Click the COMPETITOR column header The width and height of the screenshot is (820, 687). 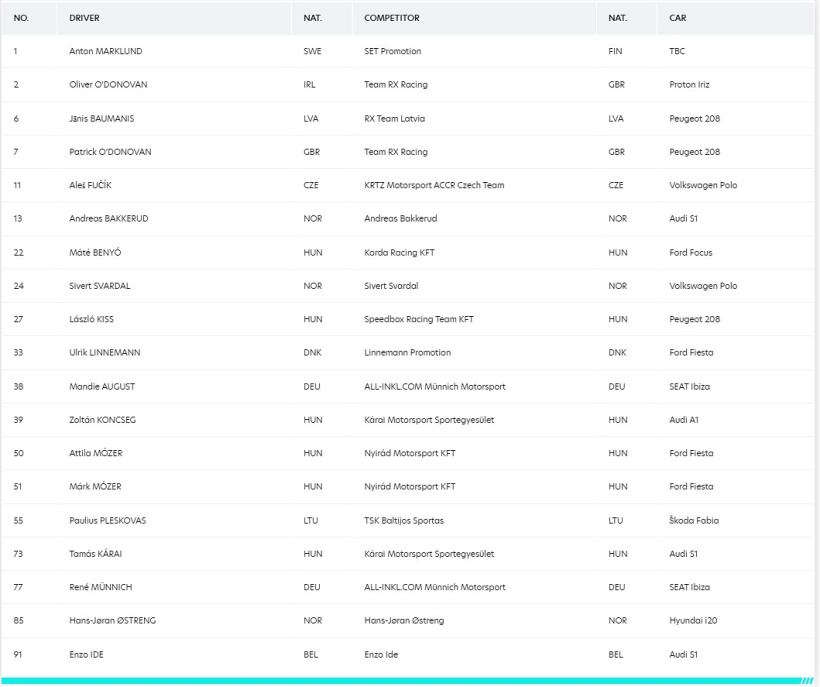[x=392, y=18]
